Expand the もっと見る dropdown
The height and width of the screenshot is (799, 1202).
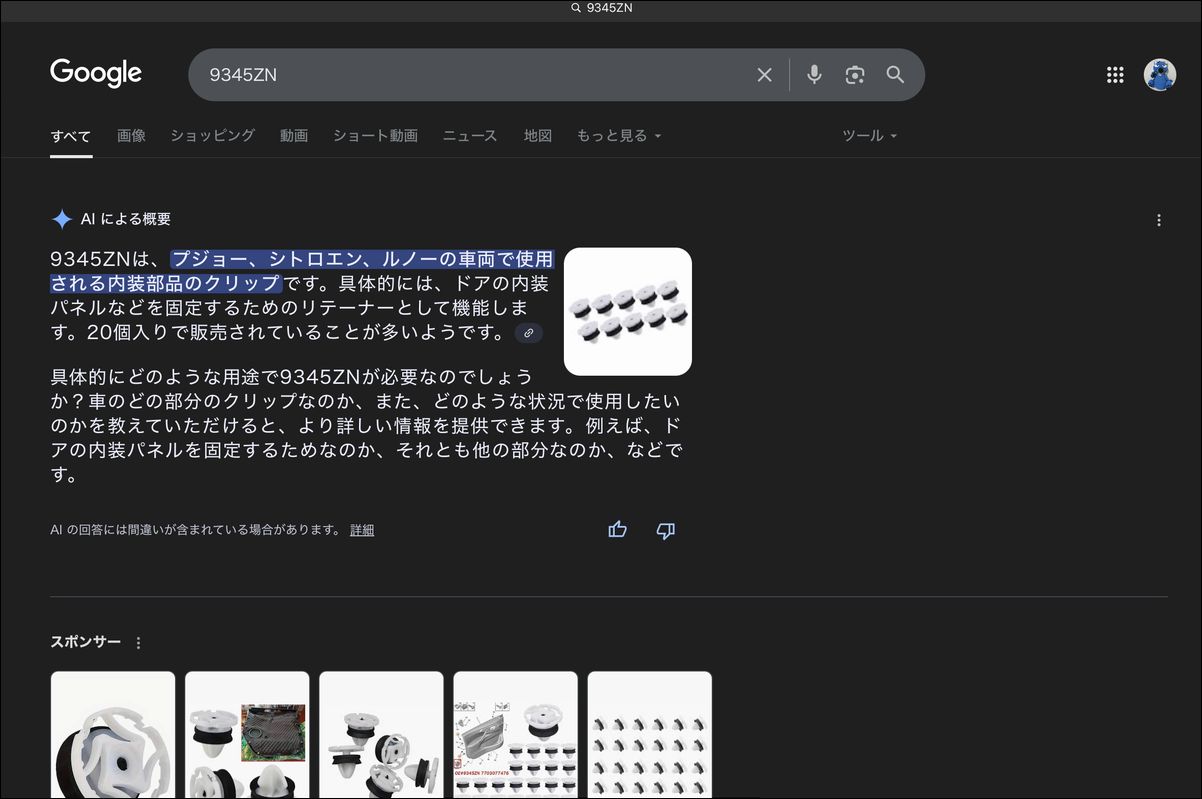pyautogui.click(x=619, y=136)
